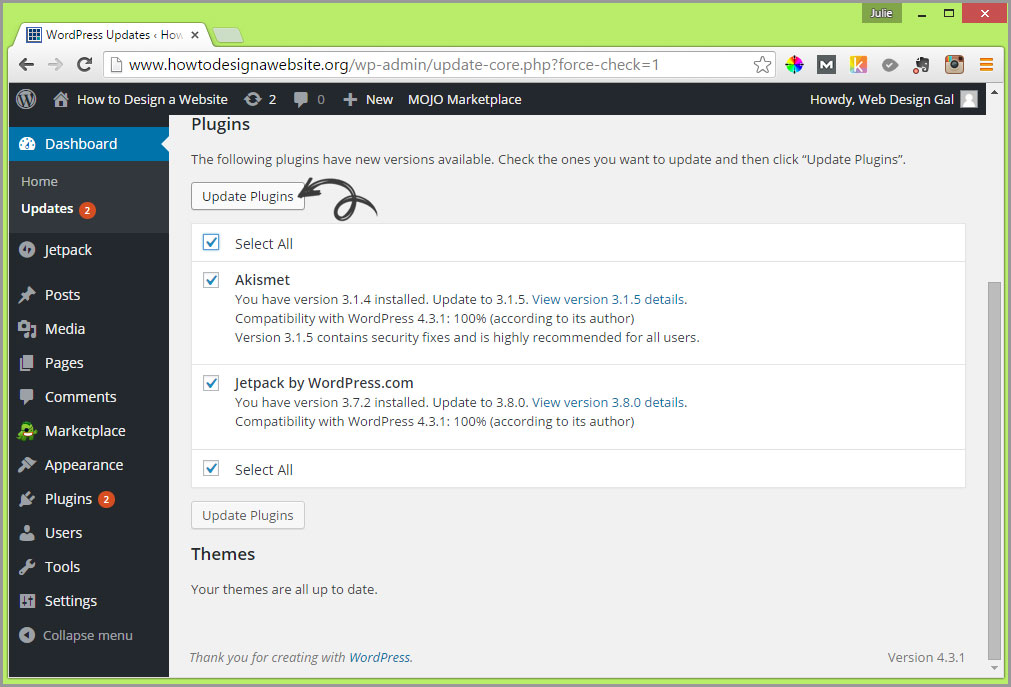Collapse the admin sidebar menu

tap(76, 635)
